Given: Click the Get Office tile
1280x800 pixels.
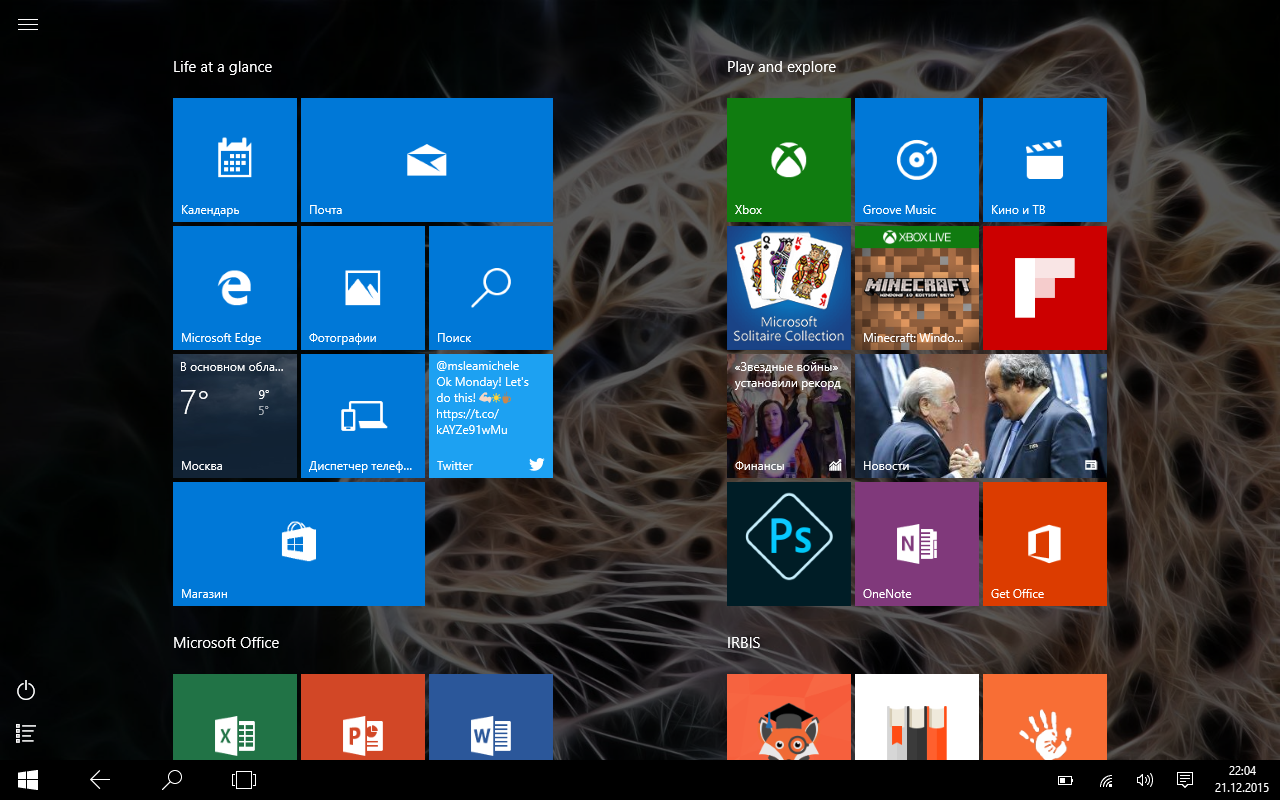Looking at the screenshot, I should click(1045, 543).
